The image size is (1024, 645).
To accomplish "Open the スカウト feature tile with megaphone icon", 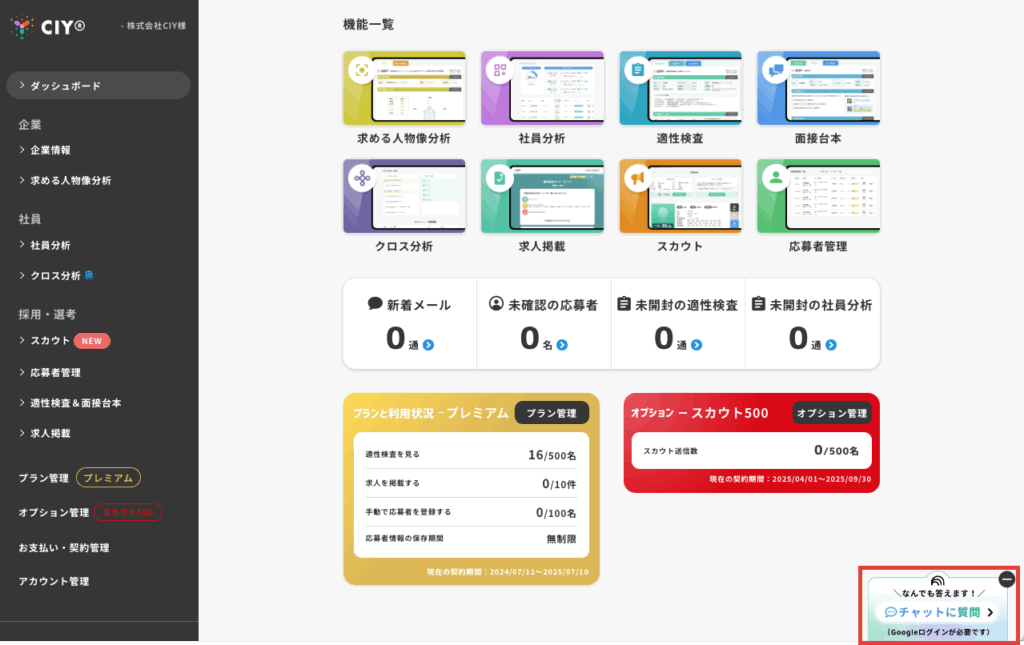I will coord(680,196).
